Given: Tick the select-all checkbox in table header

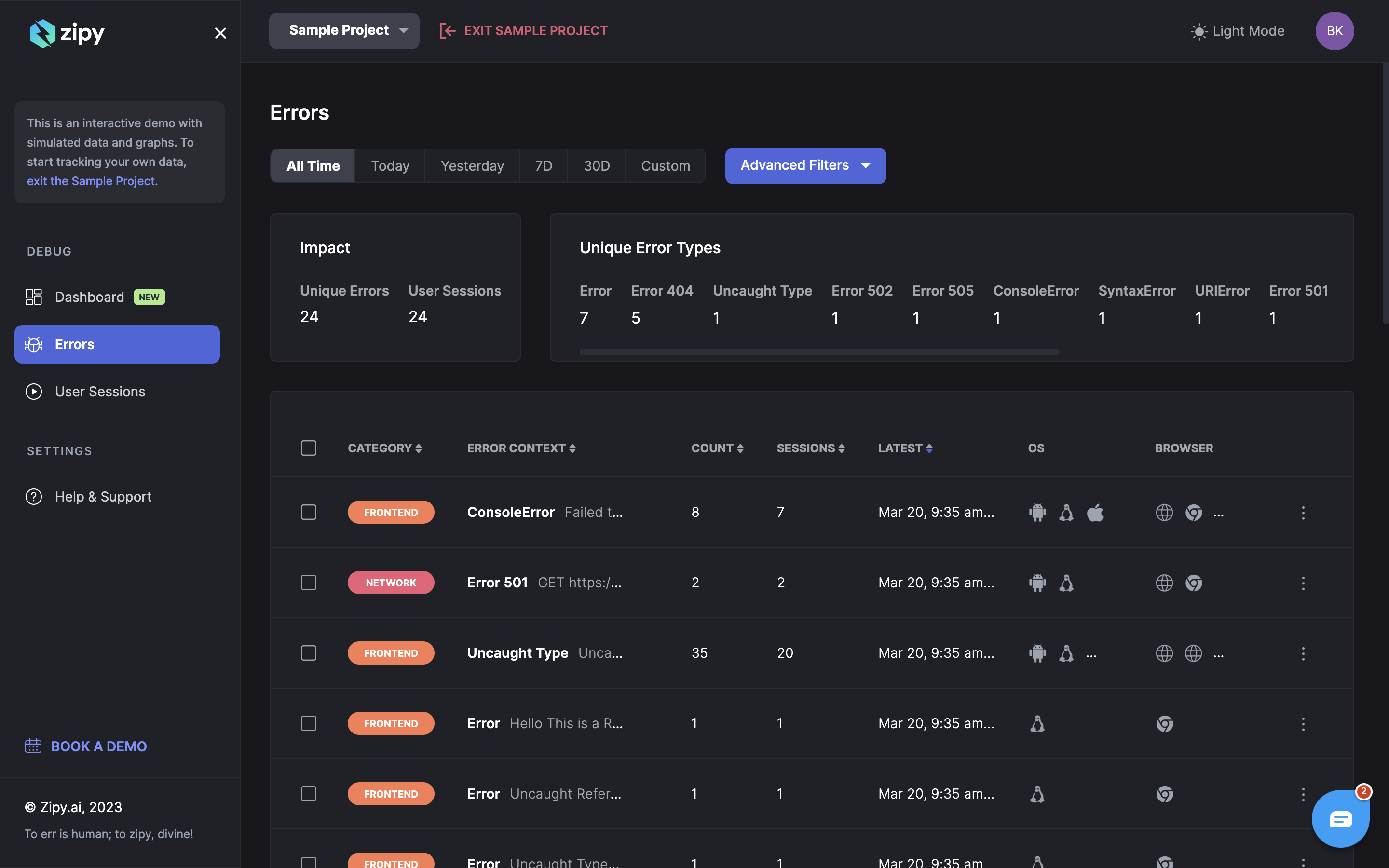Looking at the screenshot, I should coord(309,448).
